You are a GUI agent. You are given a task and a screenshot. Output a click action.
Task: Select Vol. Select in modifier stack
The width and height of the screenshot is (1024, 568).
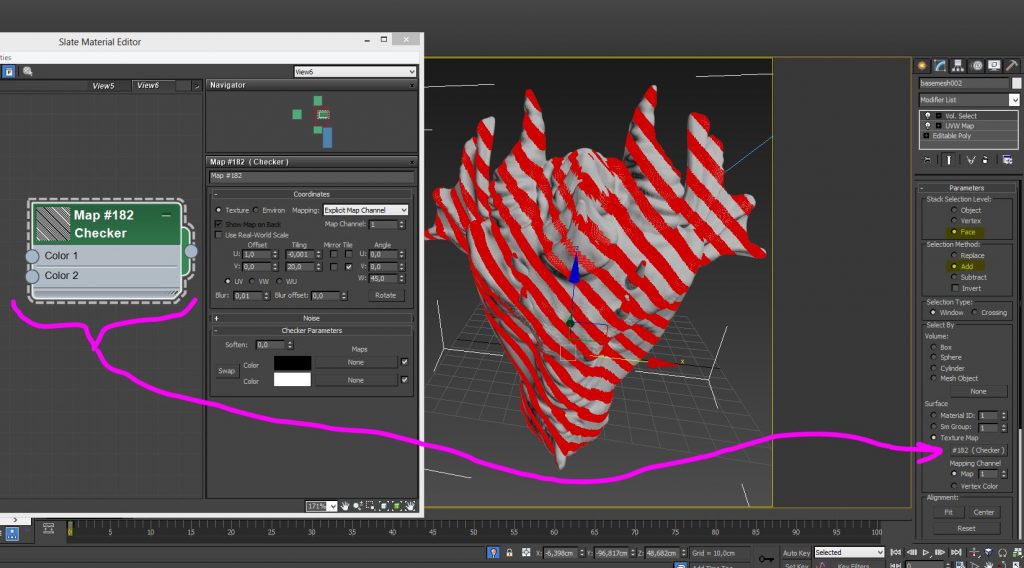[960, 116]
